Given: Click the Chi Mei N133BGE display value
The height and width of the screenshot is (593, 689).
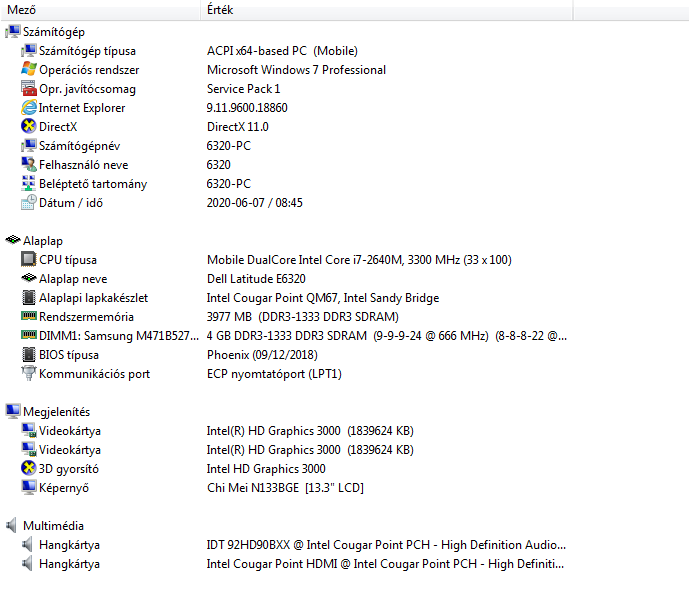Looking at the screenshot, I should coord(285,488).
